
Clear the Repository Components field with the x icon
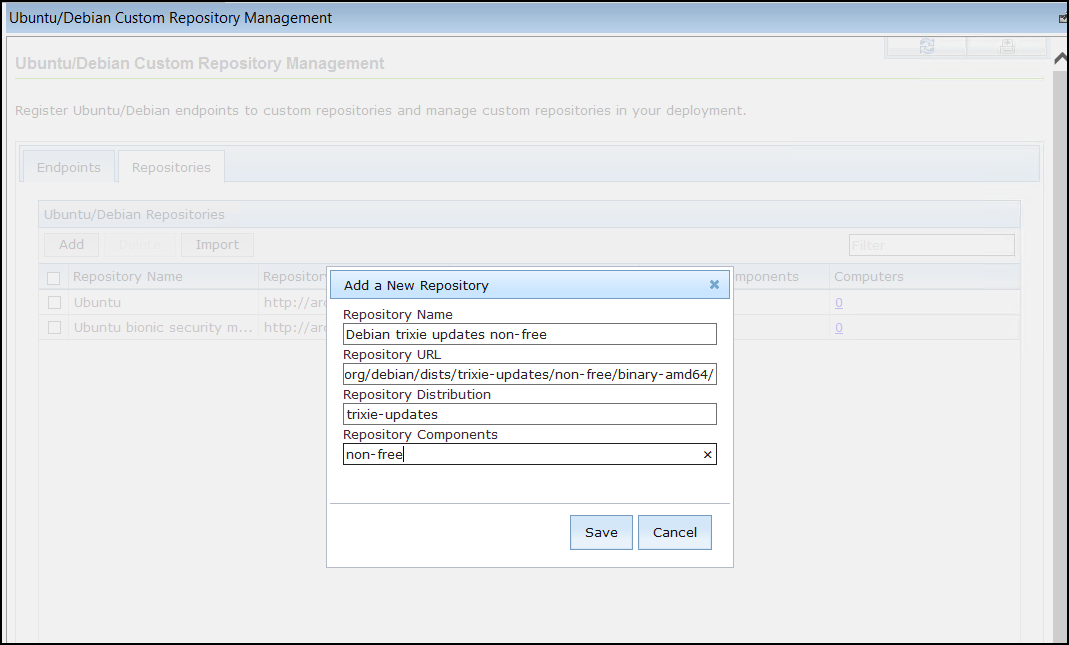[707, 455]
